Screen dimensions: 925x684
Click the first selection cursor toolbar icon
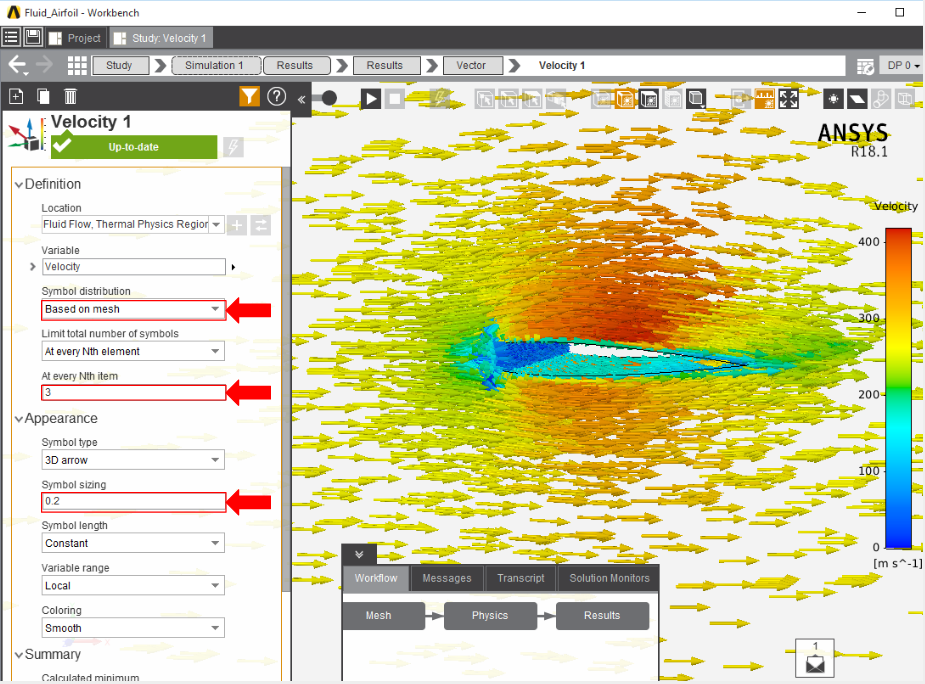click(485, 99)
